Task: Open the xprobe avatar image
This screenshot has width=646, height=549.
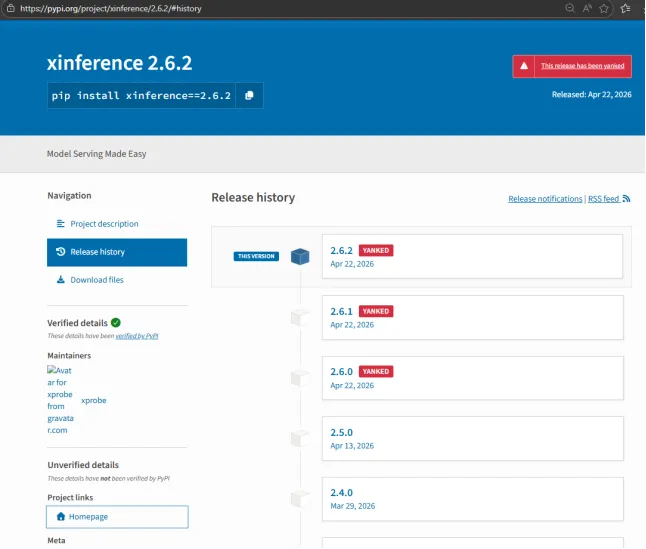Action: pos(60,400)
